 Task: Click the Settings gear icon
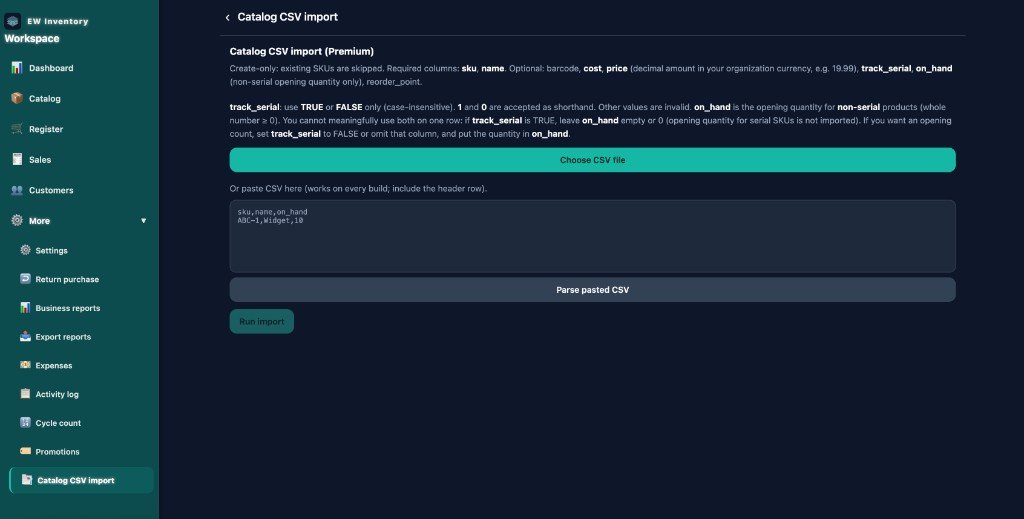click(25, 250)
